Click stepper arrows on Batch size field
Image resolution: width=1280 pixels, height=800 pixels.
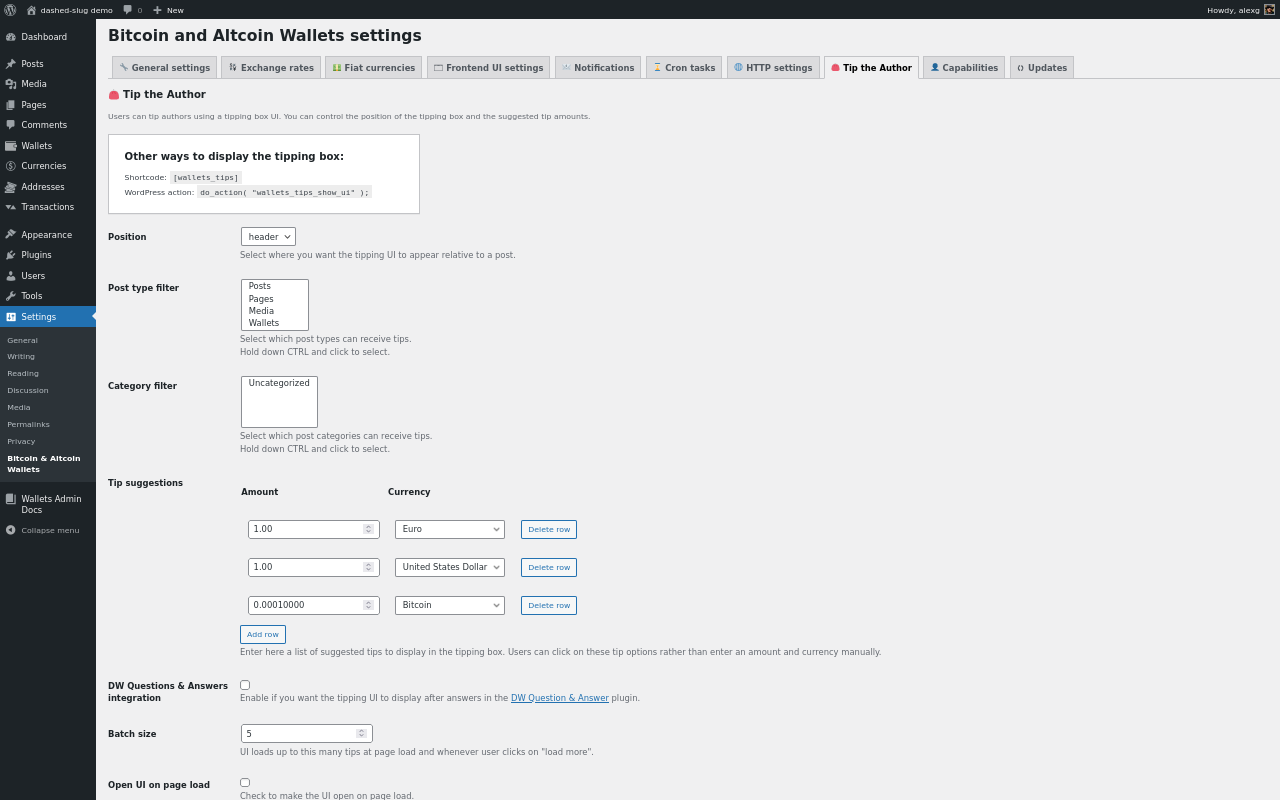(x=361, y=733)
